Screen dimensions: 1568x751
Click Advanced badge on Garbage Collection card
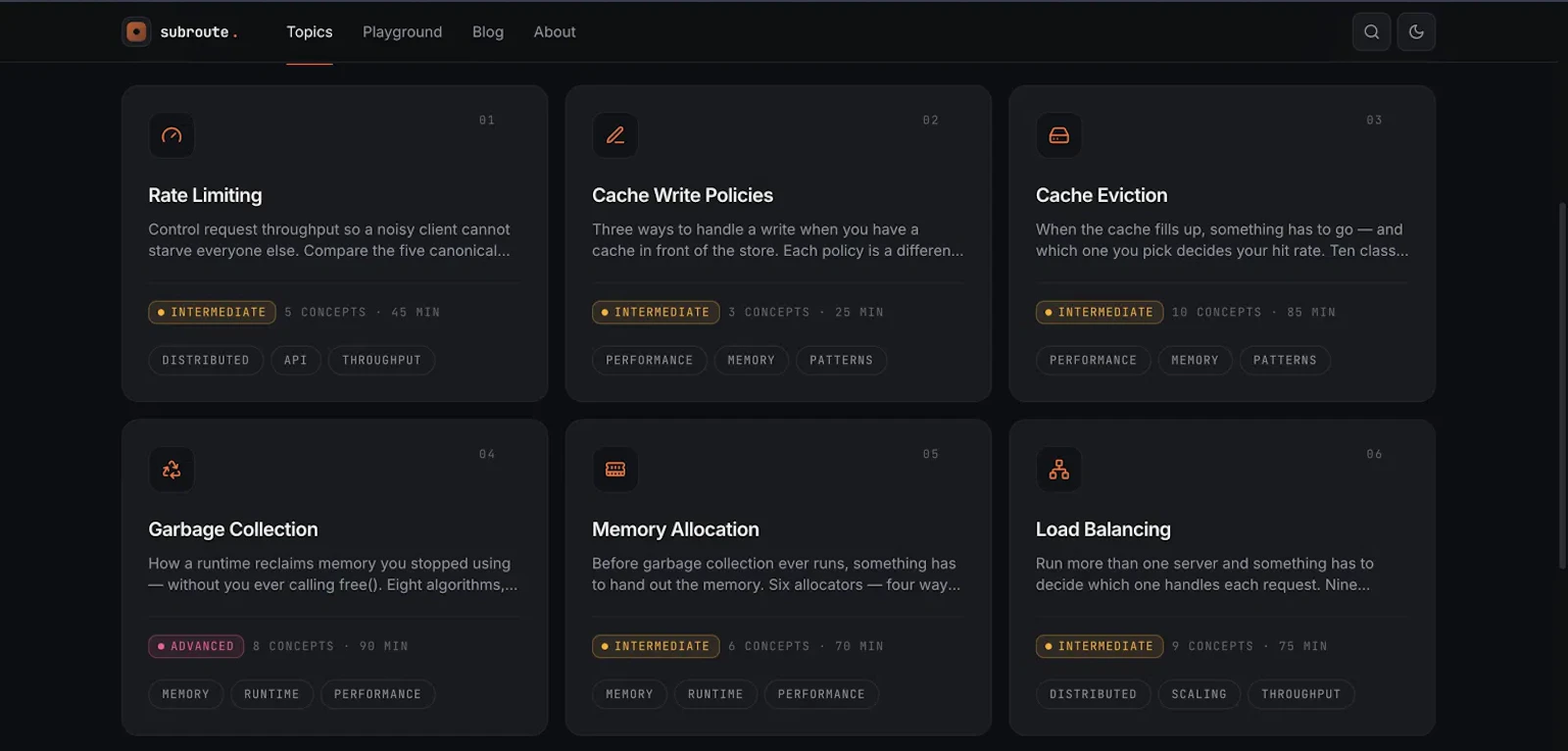tap(196, 646)
